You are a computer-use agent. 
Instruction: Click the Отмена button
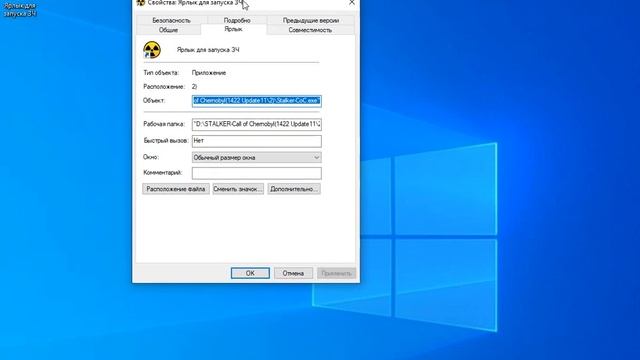coord(293,273)
